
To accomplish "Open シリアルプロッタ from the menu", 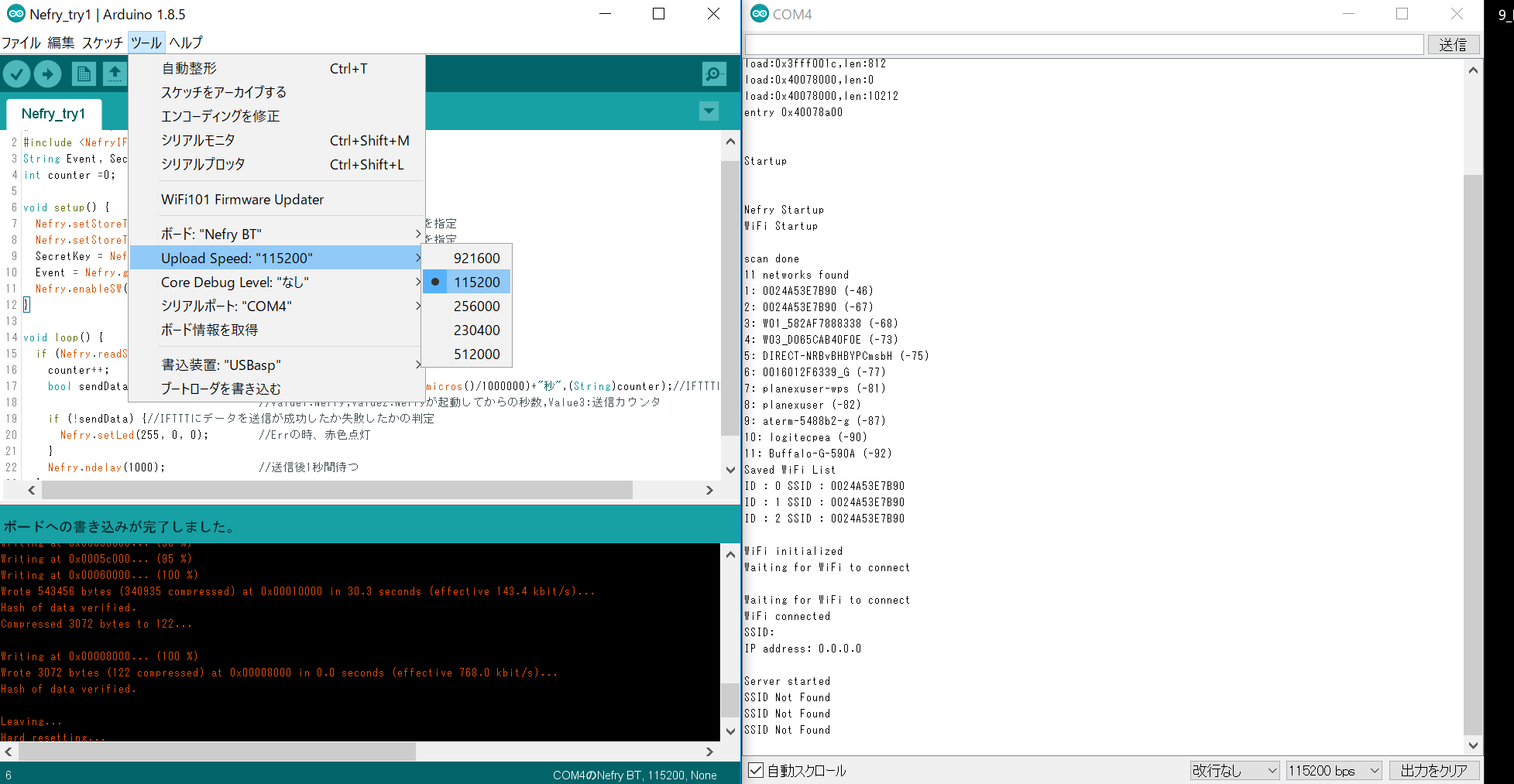I will click(x=277, y=164).
